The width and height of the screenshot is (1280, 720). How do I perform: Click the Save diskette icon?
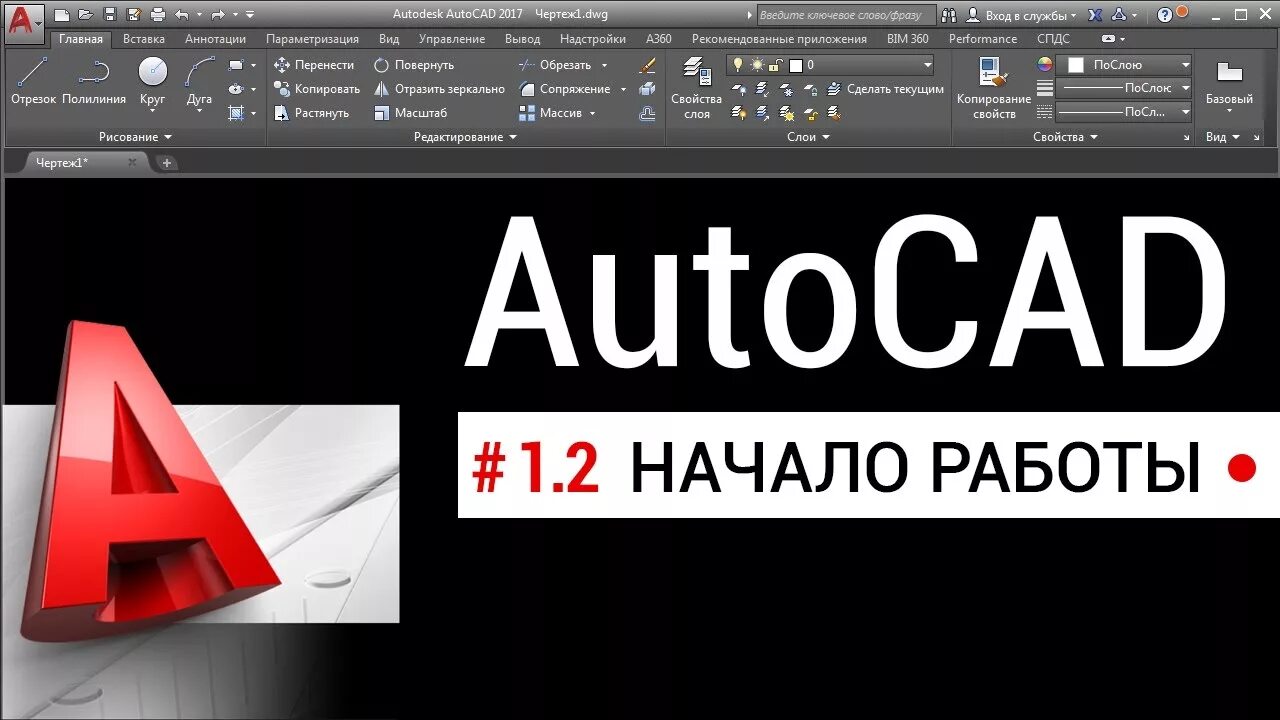pos(110,15)
